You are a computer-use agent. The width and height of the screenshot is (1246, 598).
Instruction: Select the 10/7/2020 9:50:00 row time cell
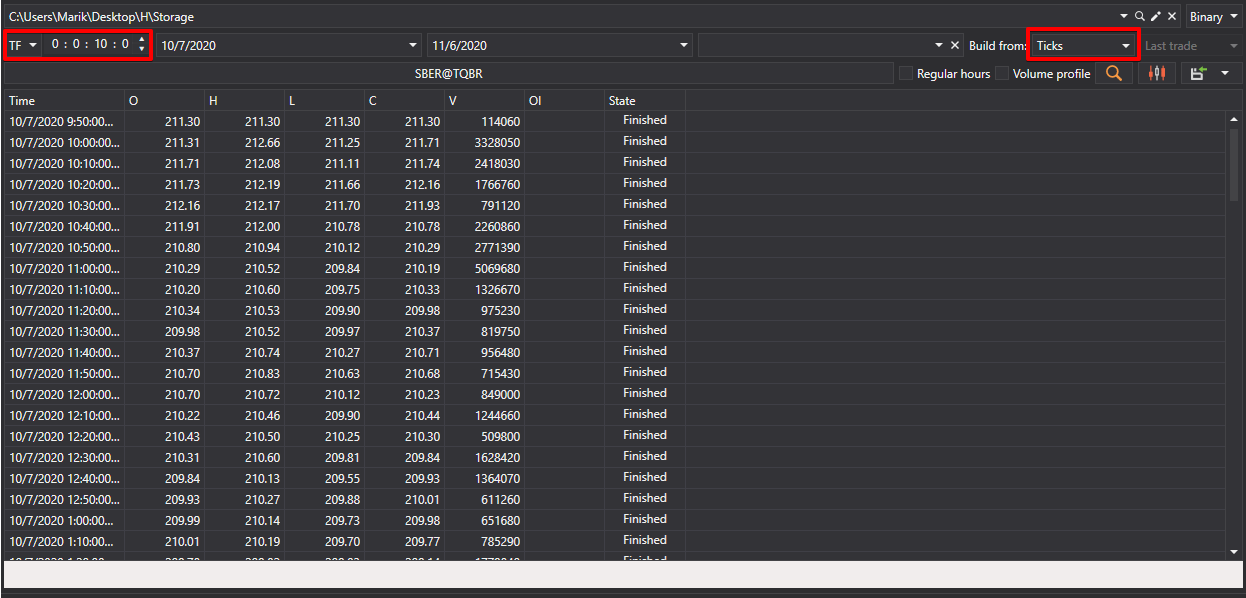[x=64, y=121]
